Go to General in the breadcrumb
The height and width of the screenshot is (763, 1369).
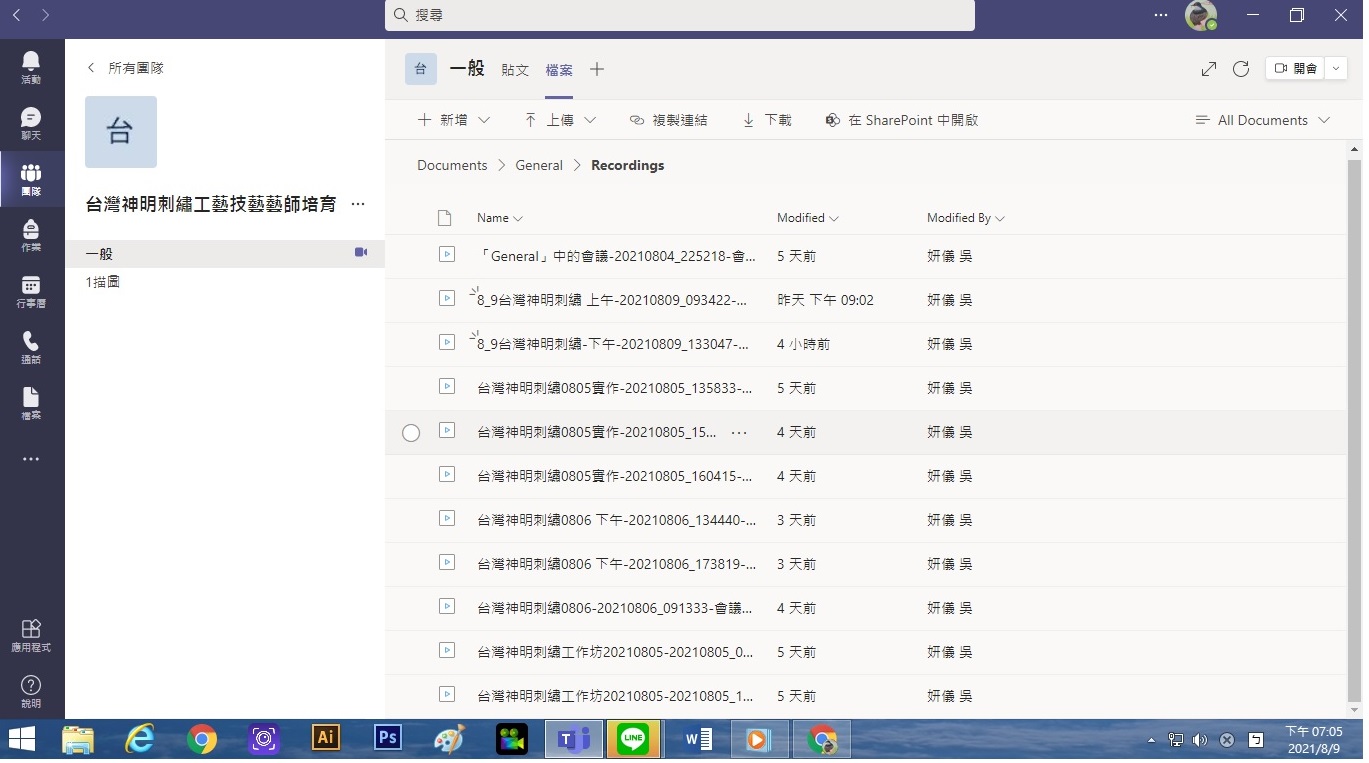539,166
